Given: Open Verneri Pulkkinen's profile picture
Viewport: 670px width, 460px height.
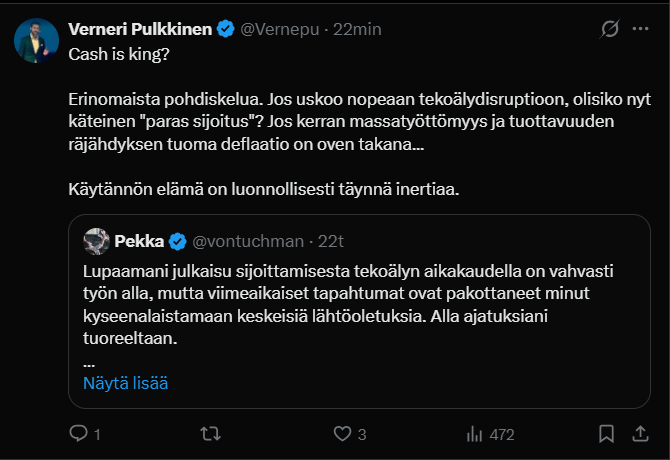Looking at the screenshot, I should click(x=33, y=40).
